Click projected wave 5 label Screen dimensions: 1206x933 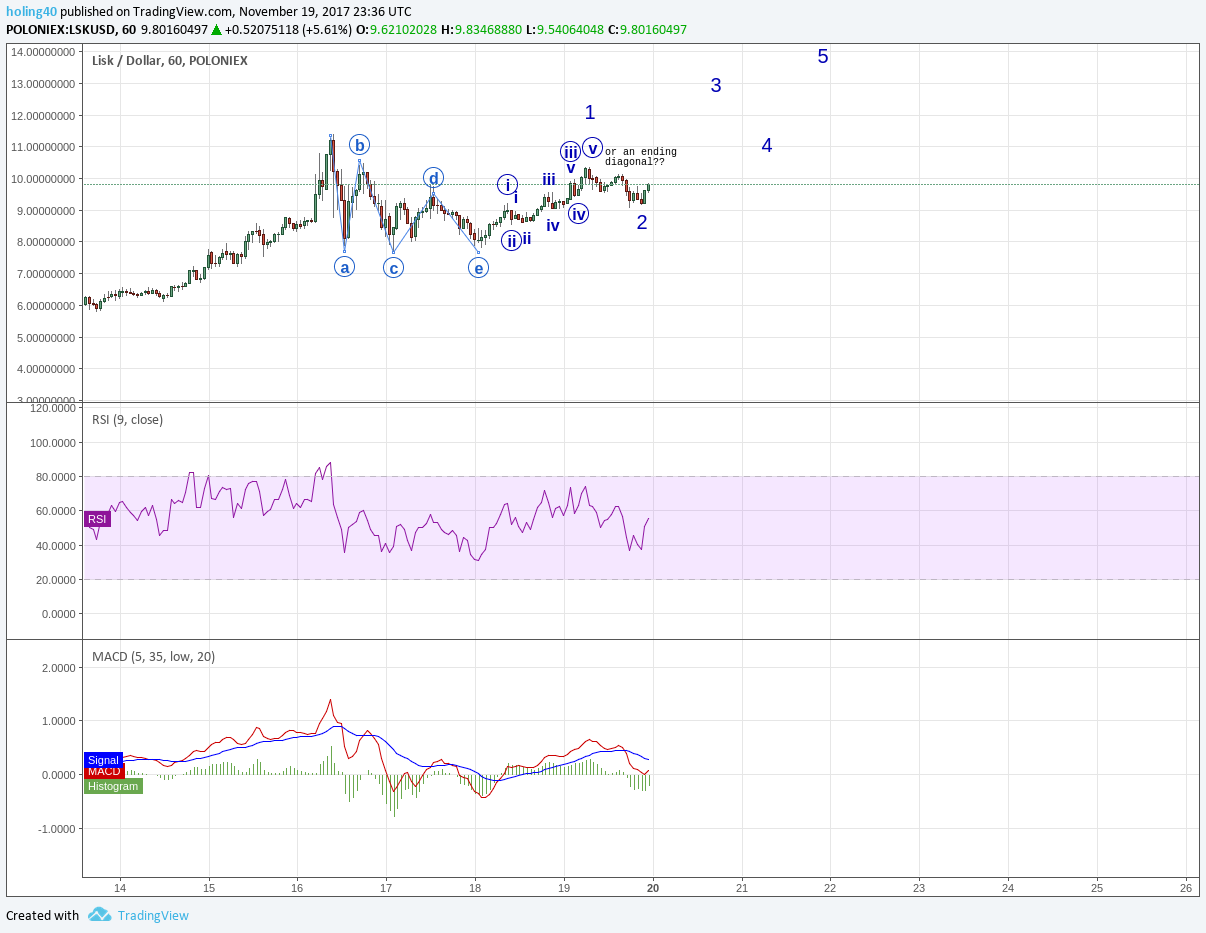[x=823, y=57]
